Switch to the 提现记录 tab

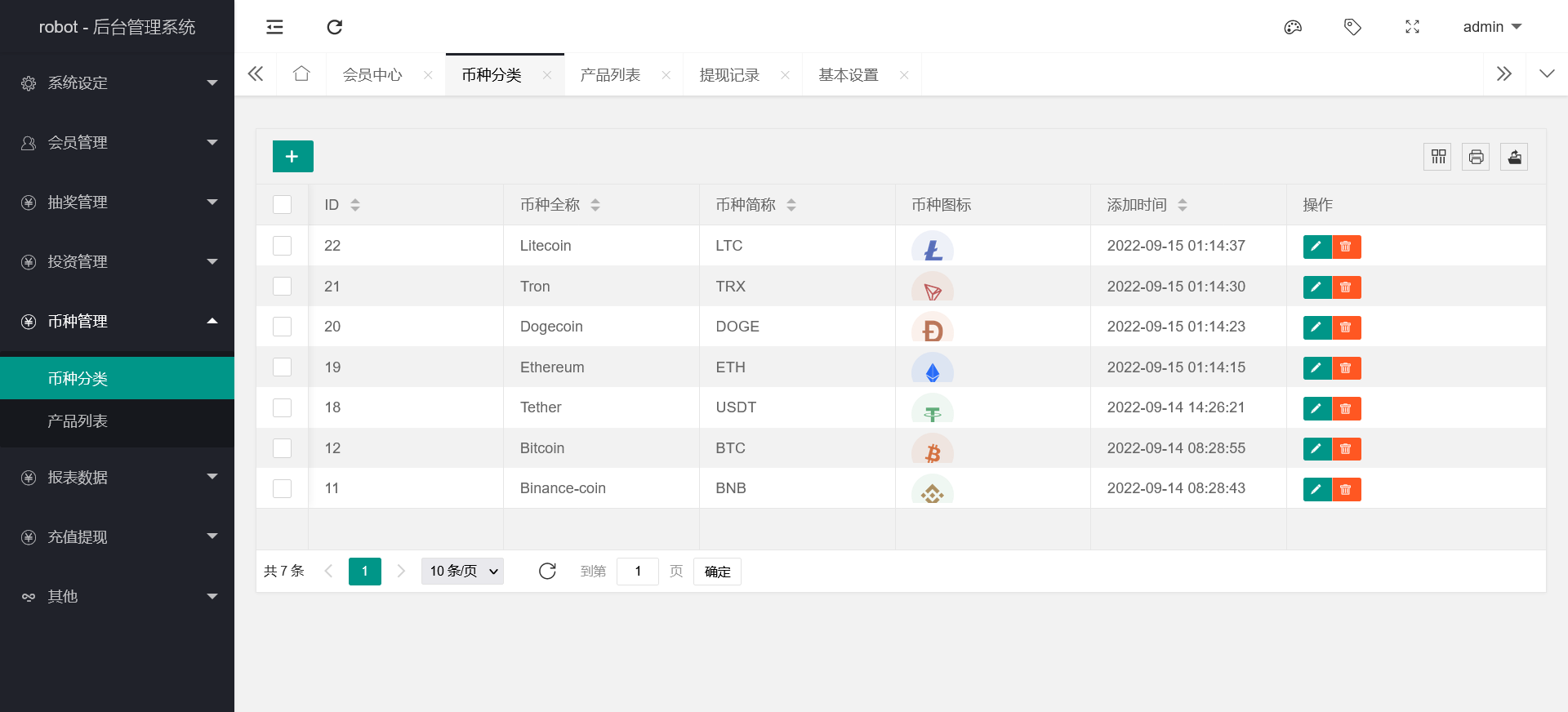click(729, 75)
